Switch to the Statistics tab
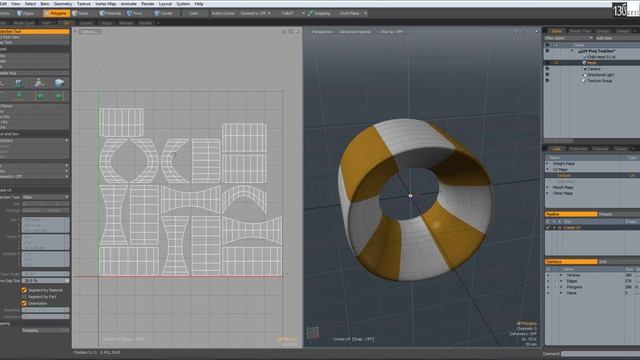The width and height of the screenshot is (640, 360). (571, 262)
